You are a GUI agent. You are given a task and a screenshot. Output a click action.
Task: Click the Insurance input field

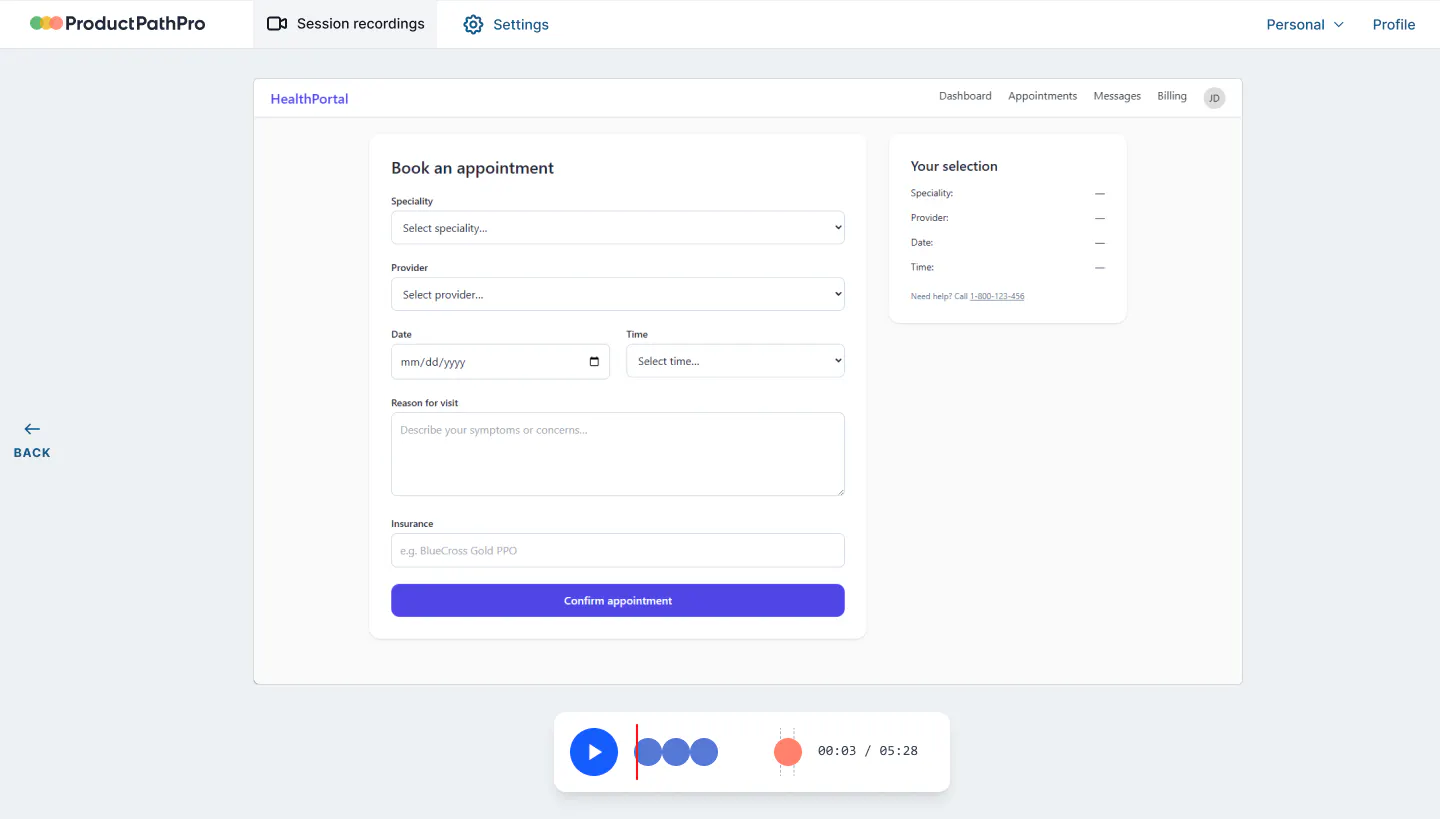coord(618,550)
